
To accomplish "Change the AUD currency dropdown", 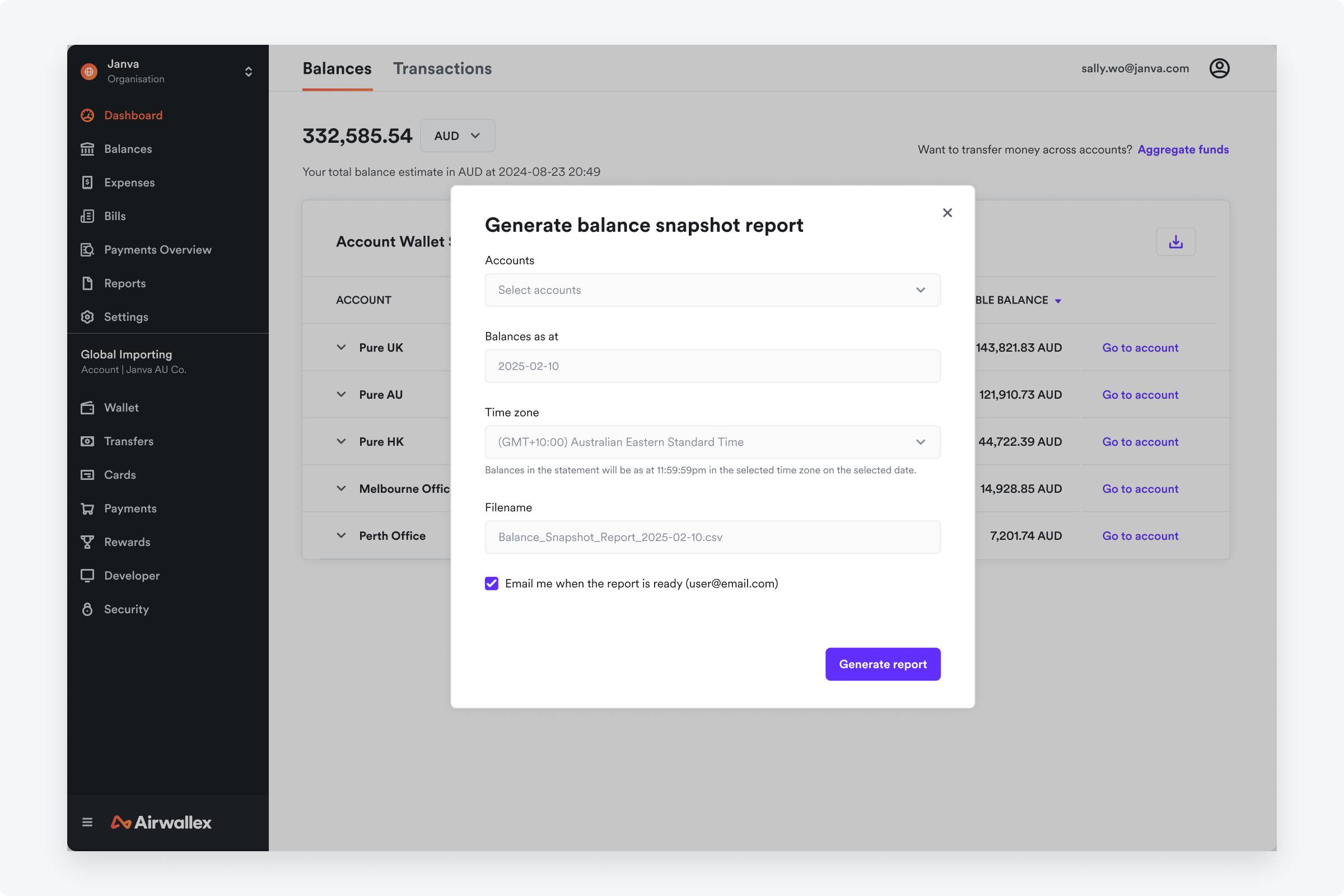I will [457, 136].
